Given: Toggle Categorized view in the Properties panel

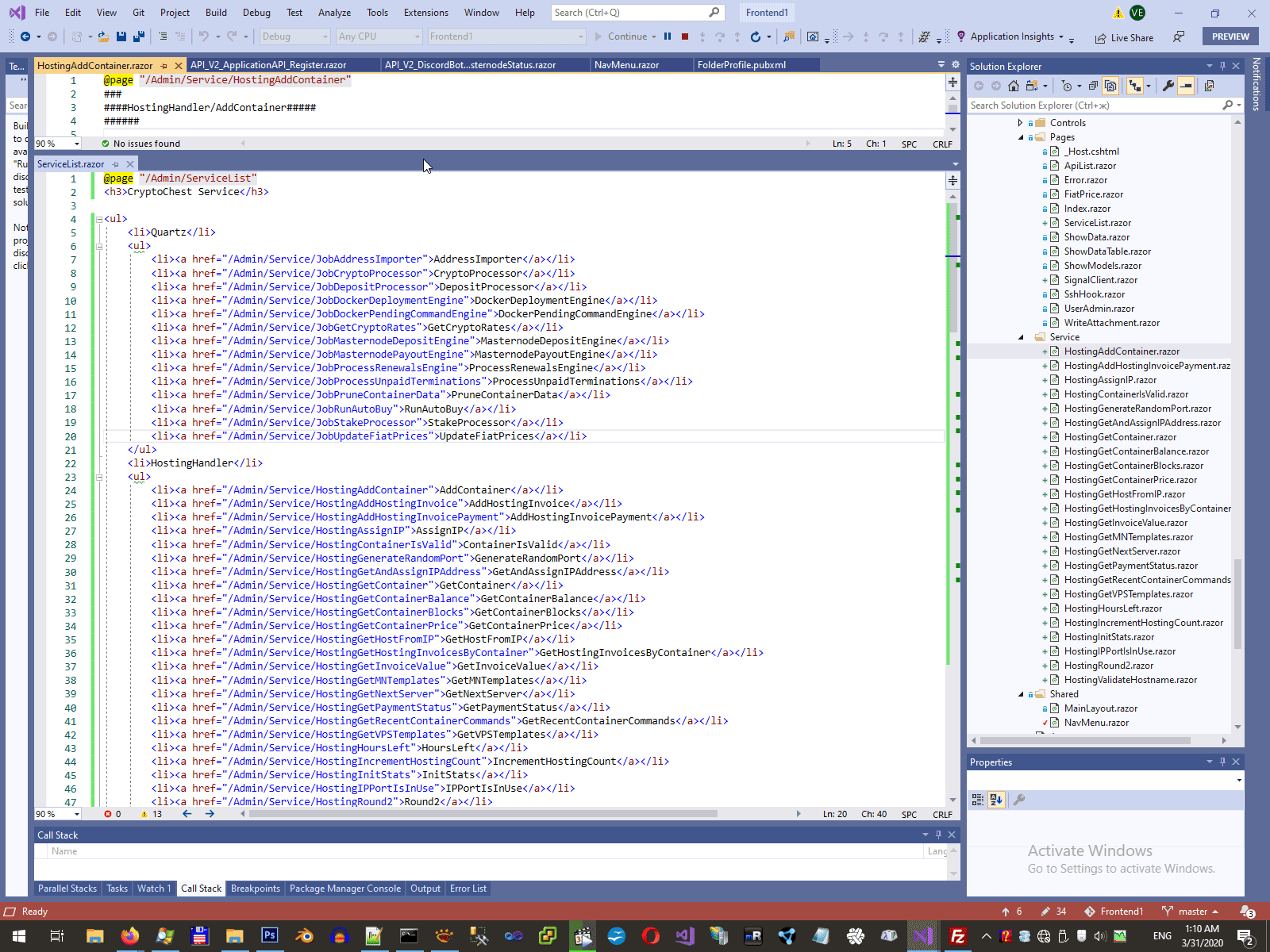Looking at the screenshot, I should pos(978,800).
